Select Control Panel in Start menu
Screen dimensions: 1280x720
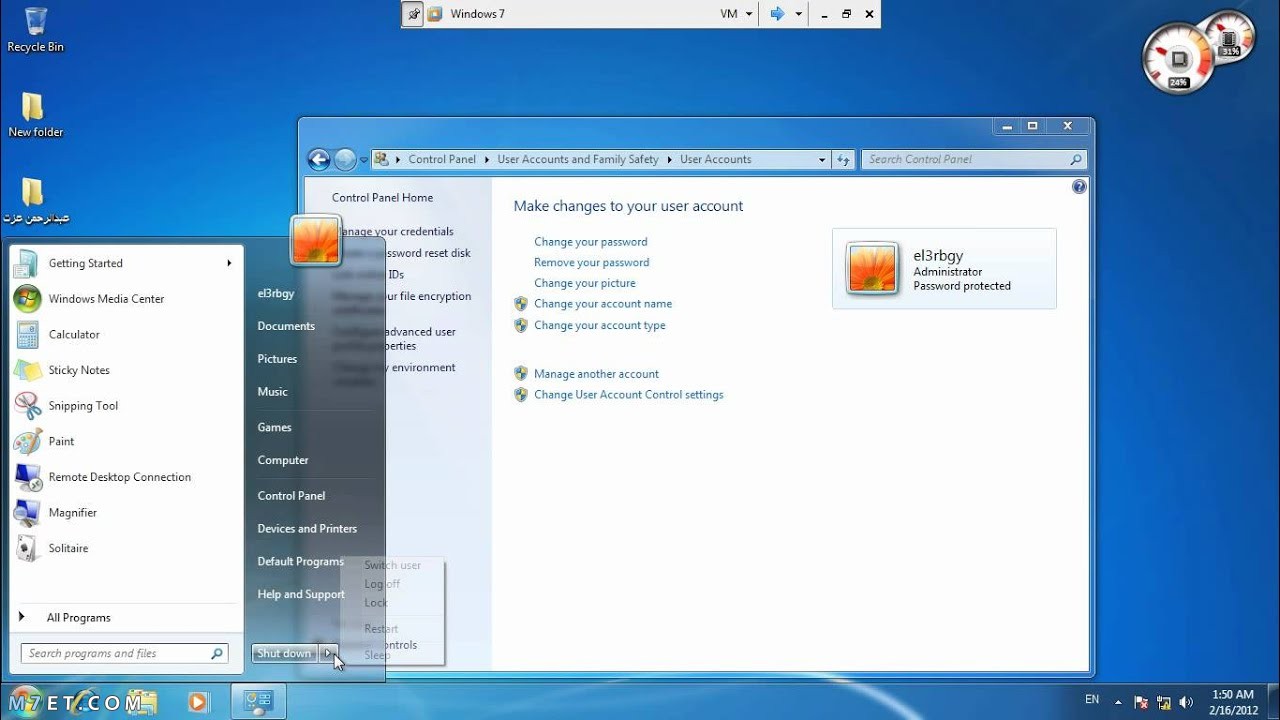(x=291, y=496)
